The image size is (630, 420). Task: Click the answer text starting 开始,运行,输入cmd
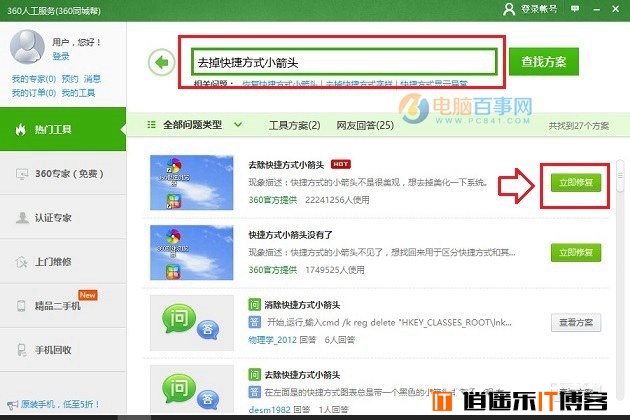point(389,322)
